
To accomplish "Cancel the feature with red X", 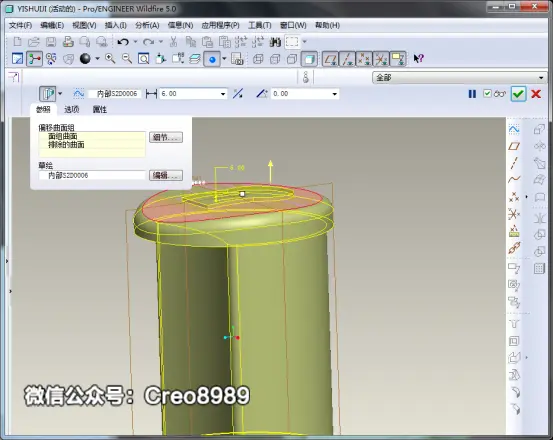I will pos(536,94).
